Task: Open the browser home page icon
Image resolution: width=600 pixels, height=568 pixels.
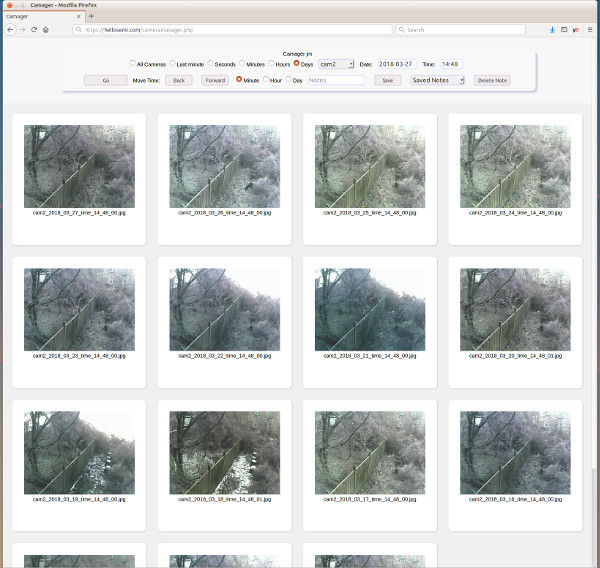Action: pos(46,29)
